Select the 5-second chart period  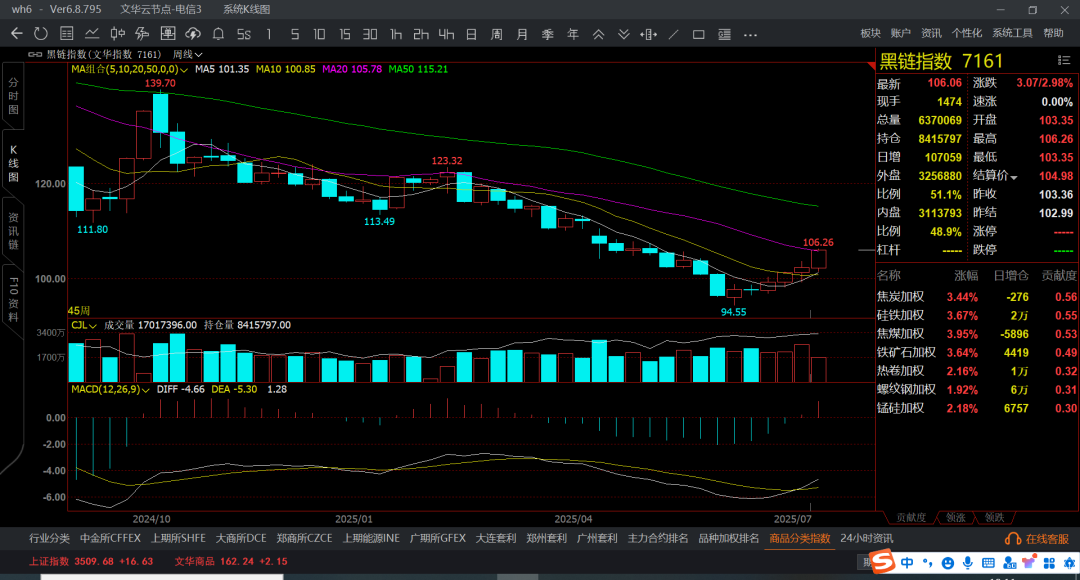(x=244, y=34)
